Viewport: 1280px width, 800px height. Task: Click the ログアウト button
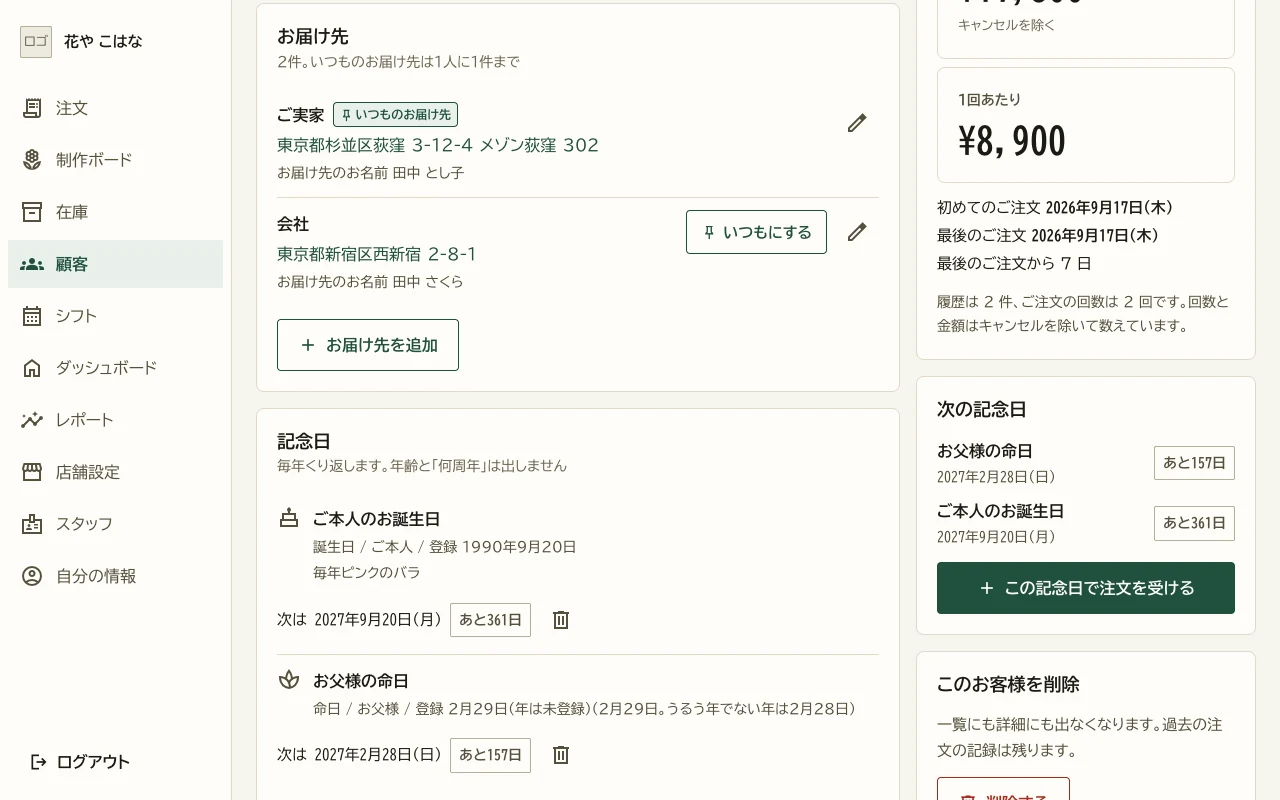tap(81, 762)
